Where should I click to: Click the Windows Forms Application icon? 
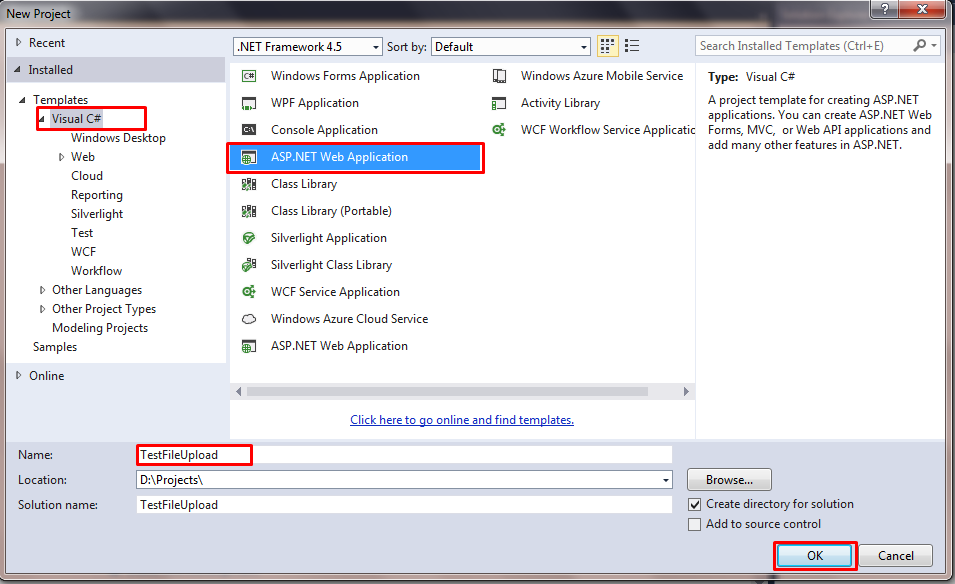click(x=249, y=76)
